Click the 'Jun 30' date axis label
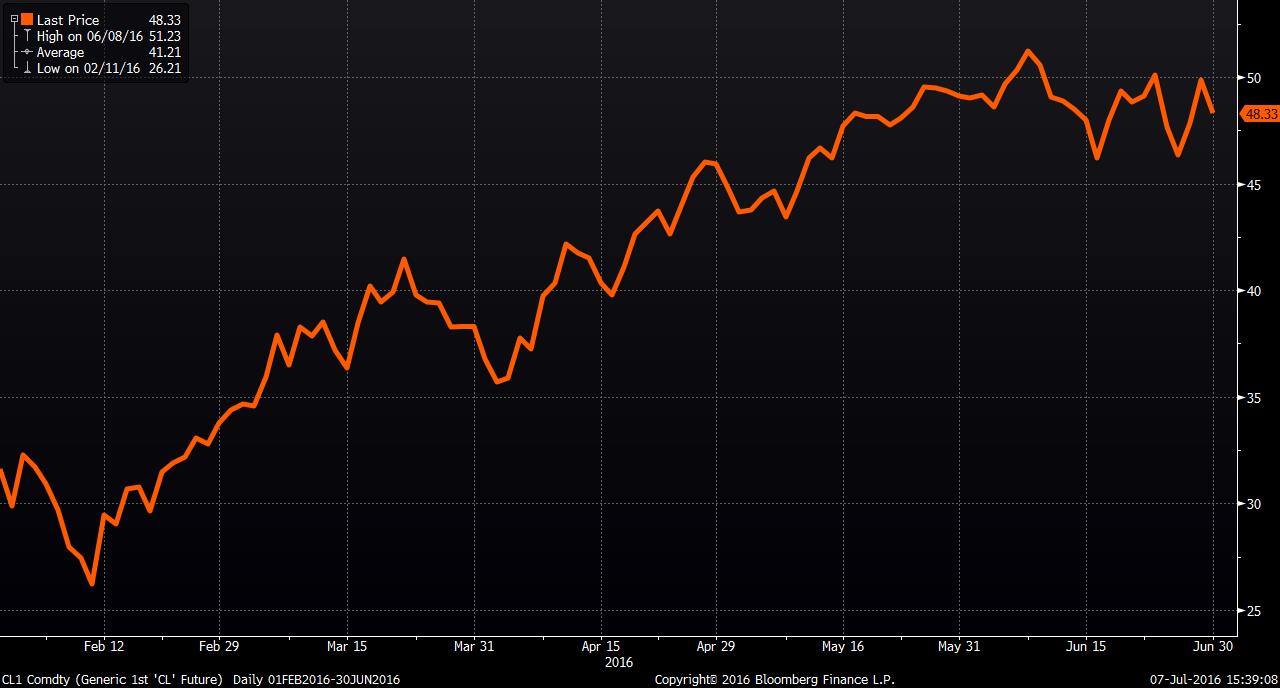This screenshot has height=688, width=1280. (1213, 646)
